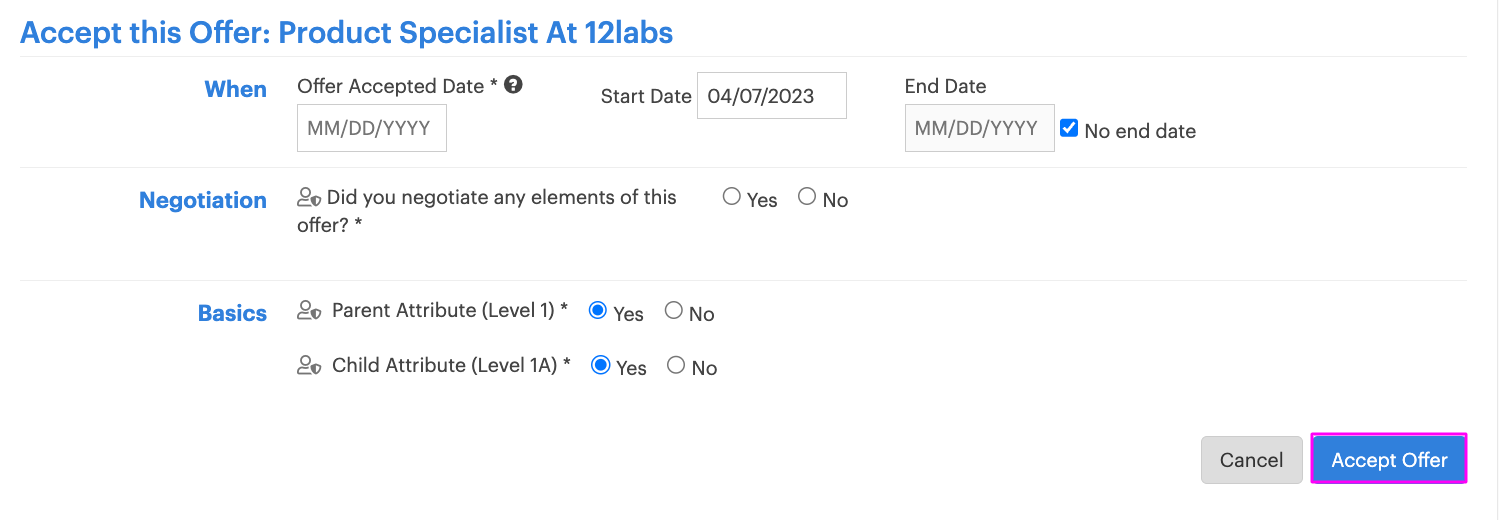Click the Accept Offer button
This screenshot has height=520, width=1499.
[1389, 459]
